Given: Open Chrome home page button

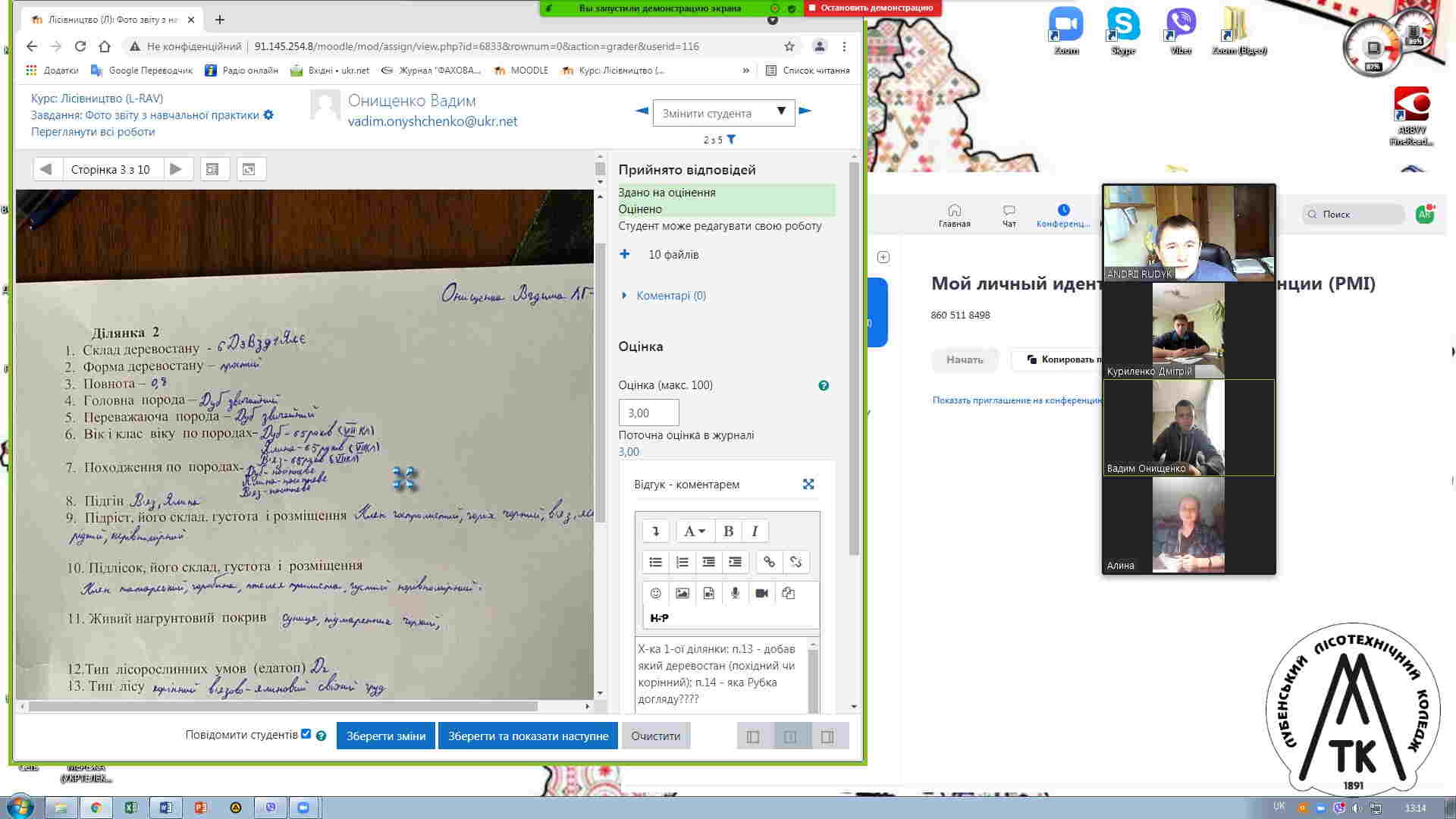Looking at the screenshot, I should [105, 46].
